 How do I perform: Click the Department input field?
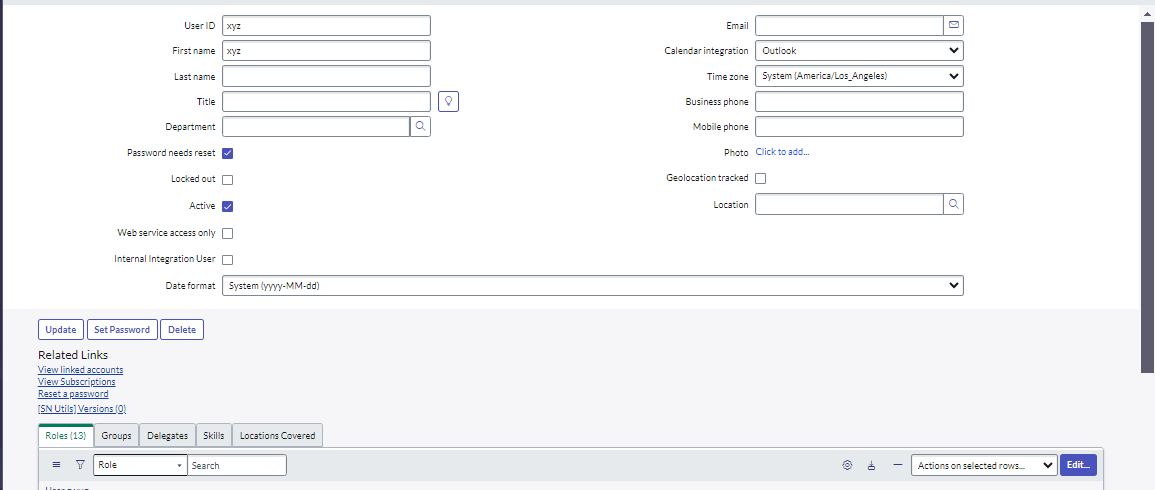click(316, 127)
